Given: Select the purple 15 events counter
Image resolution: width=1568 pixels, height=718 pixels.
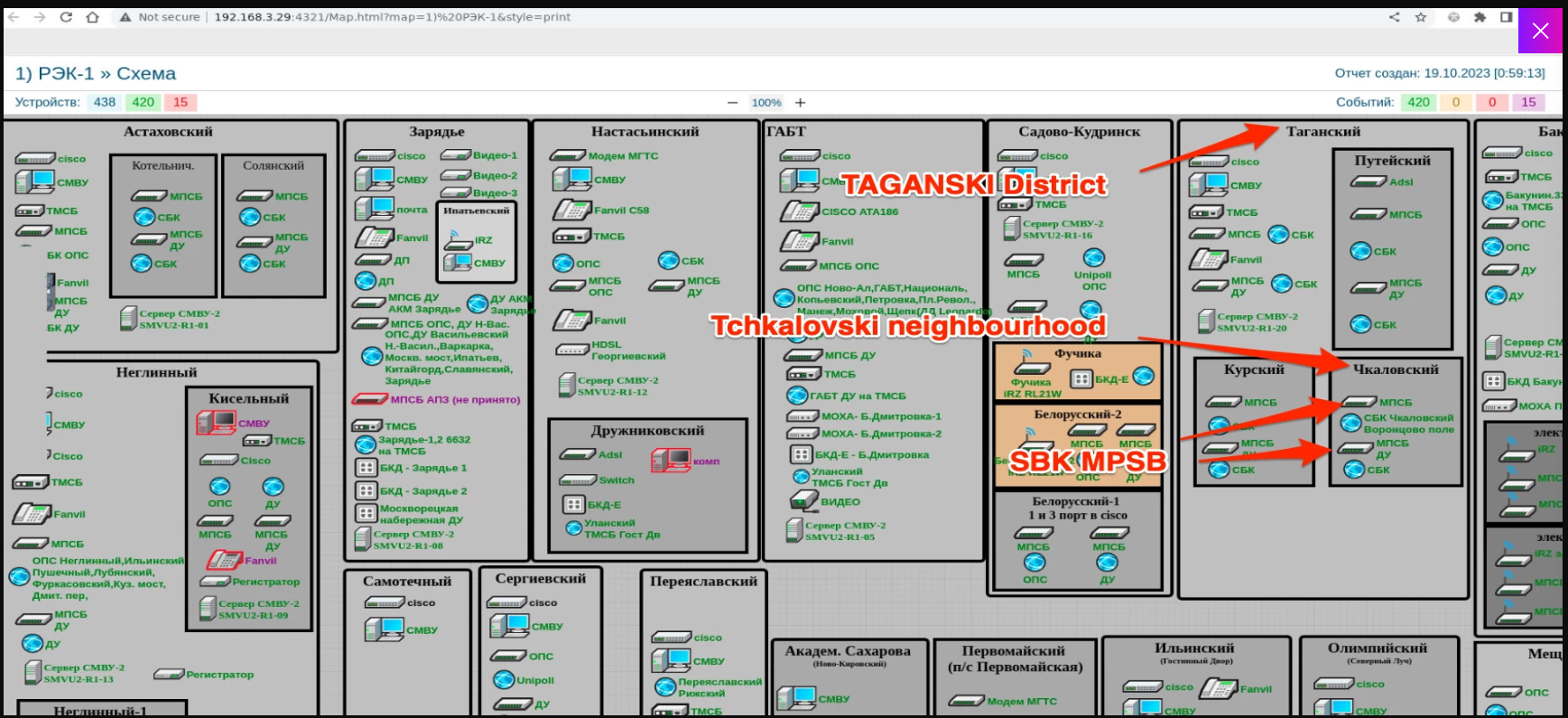Looking at the screenshot, I should tap(1527, 102).
